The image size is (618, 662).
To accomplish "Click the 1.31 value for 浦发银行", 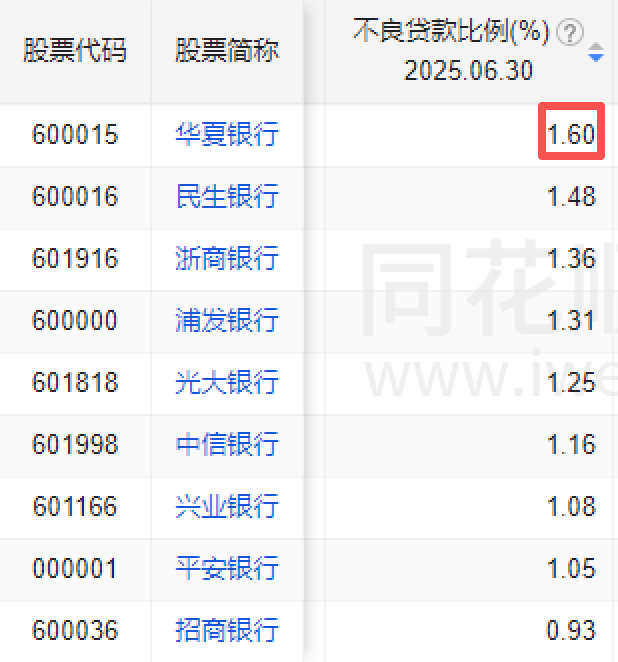I will coord(572,320).
